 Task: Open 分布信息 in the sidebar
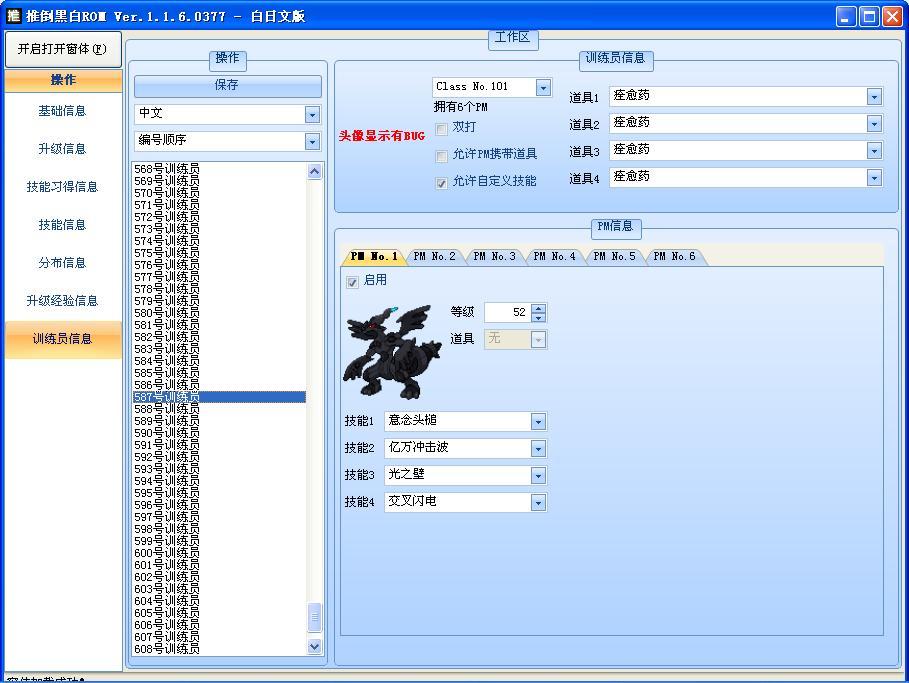tap(63, 263)
